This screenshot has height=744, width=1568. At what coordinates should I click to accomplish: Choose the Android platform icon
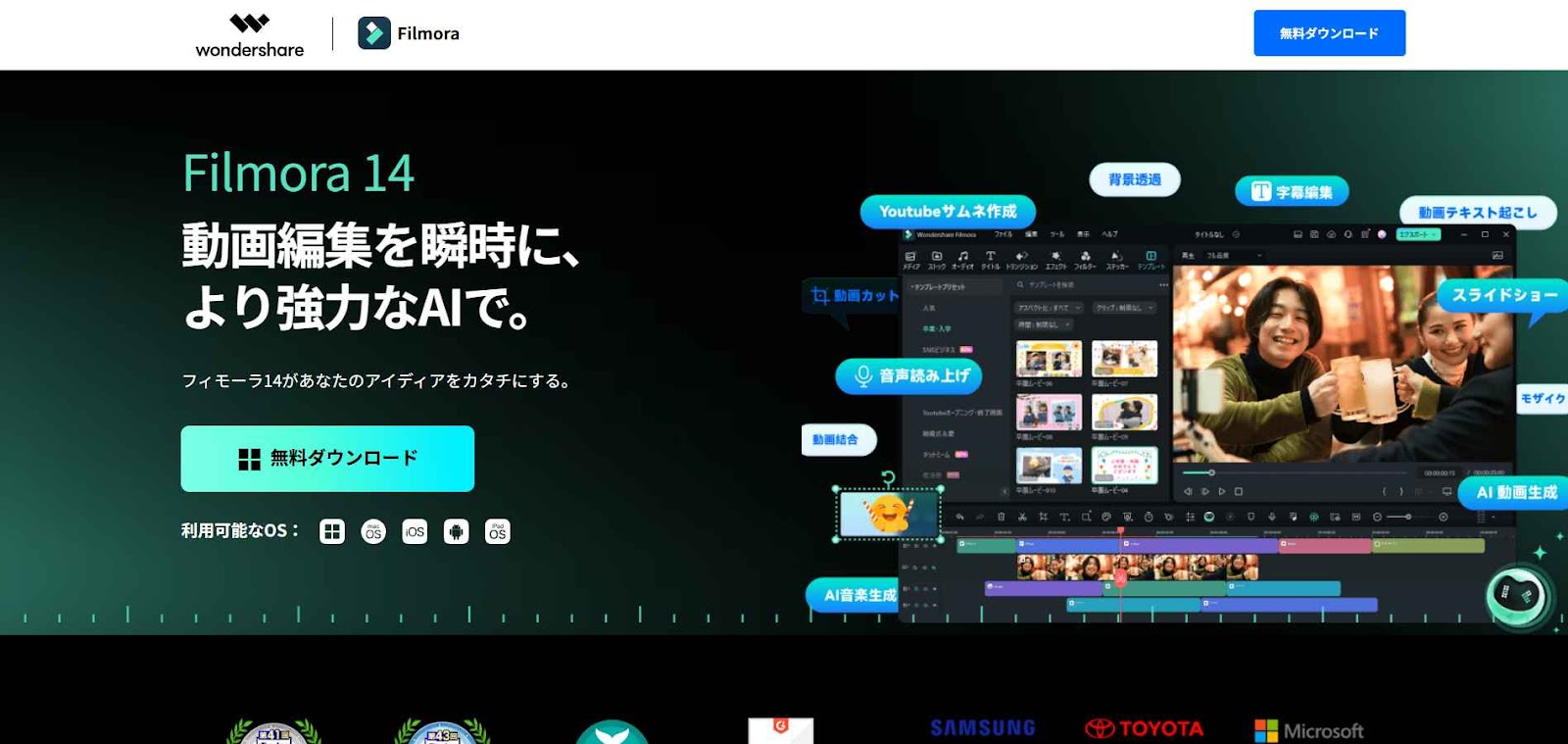(x=456, y=531)
